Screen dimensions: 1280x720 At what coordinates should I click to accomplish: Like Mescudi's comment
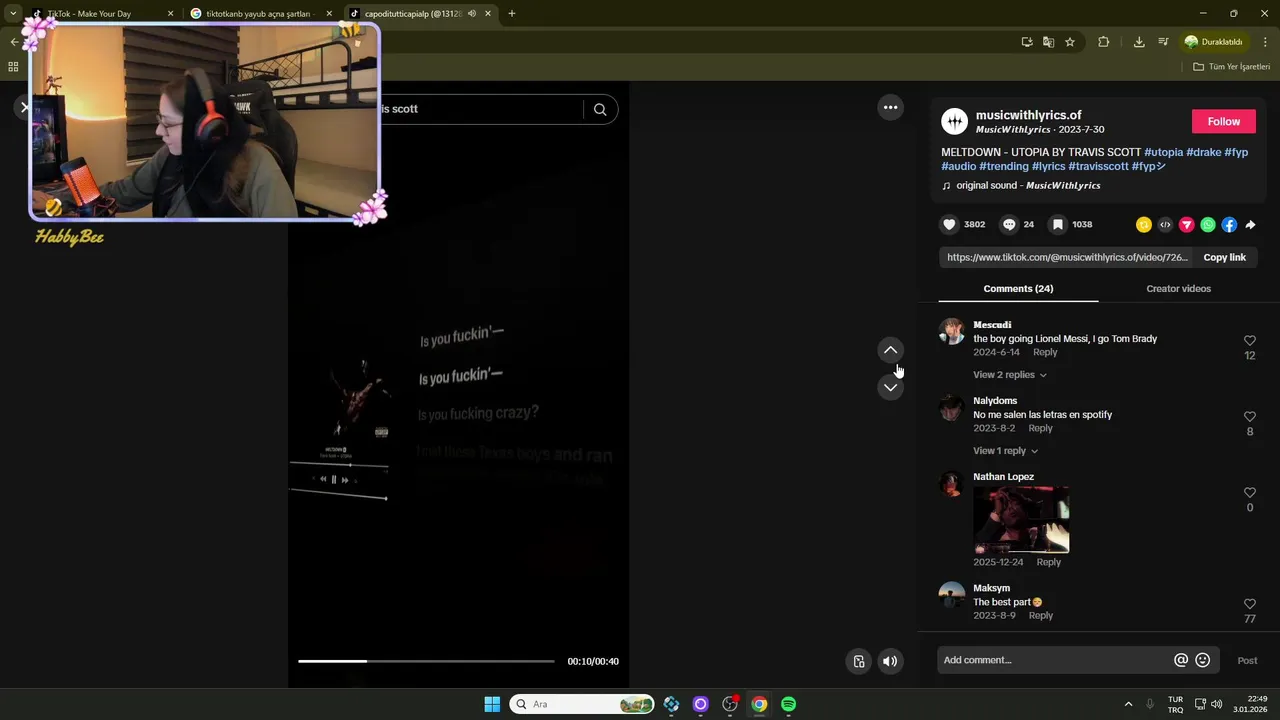click(1249, 341)
